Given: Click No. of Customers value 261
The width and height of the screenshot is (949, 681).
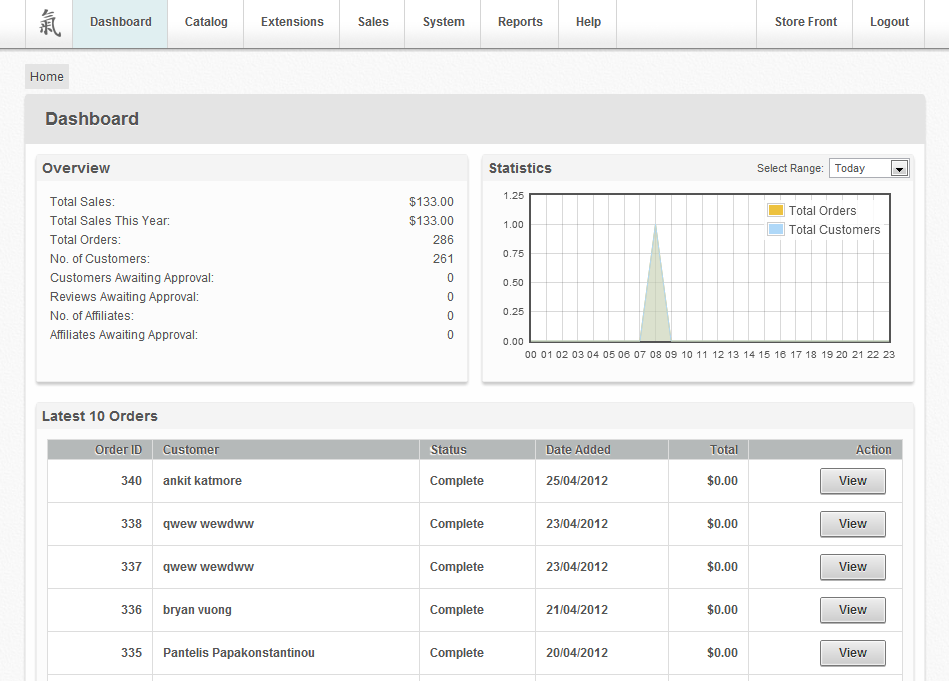Looking at the screenshot, I should coord(443,258).
